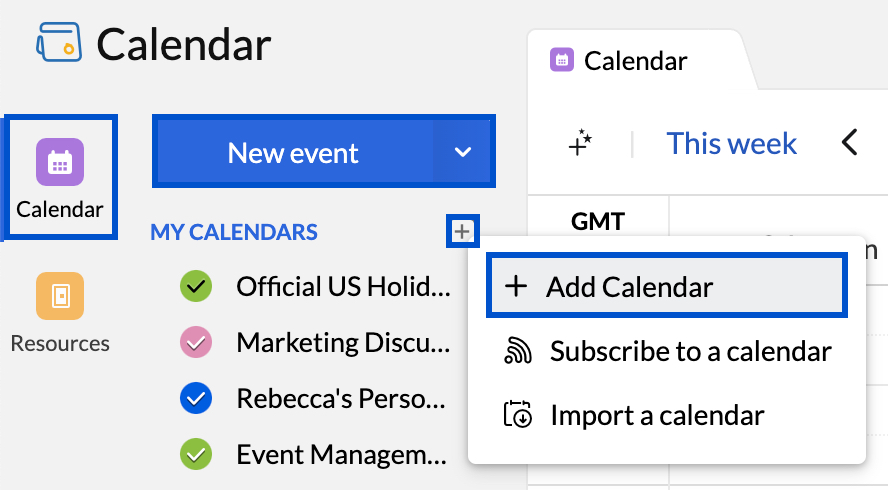Open the Resources sidebar icon
Viewport: 888px width, 490px height.
(60, 296)
